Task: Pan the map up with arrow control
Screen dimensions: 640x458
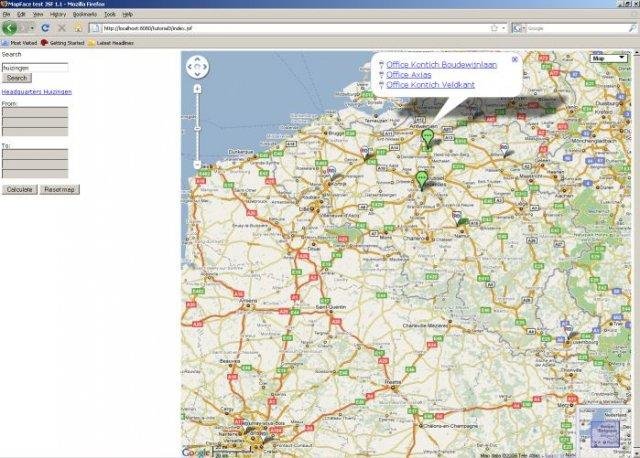Action: pyautogui.click(x=198, y=59)
